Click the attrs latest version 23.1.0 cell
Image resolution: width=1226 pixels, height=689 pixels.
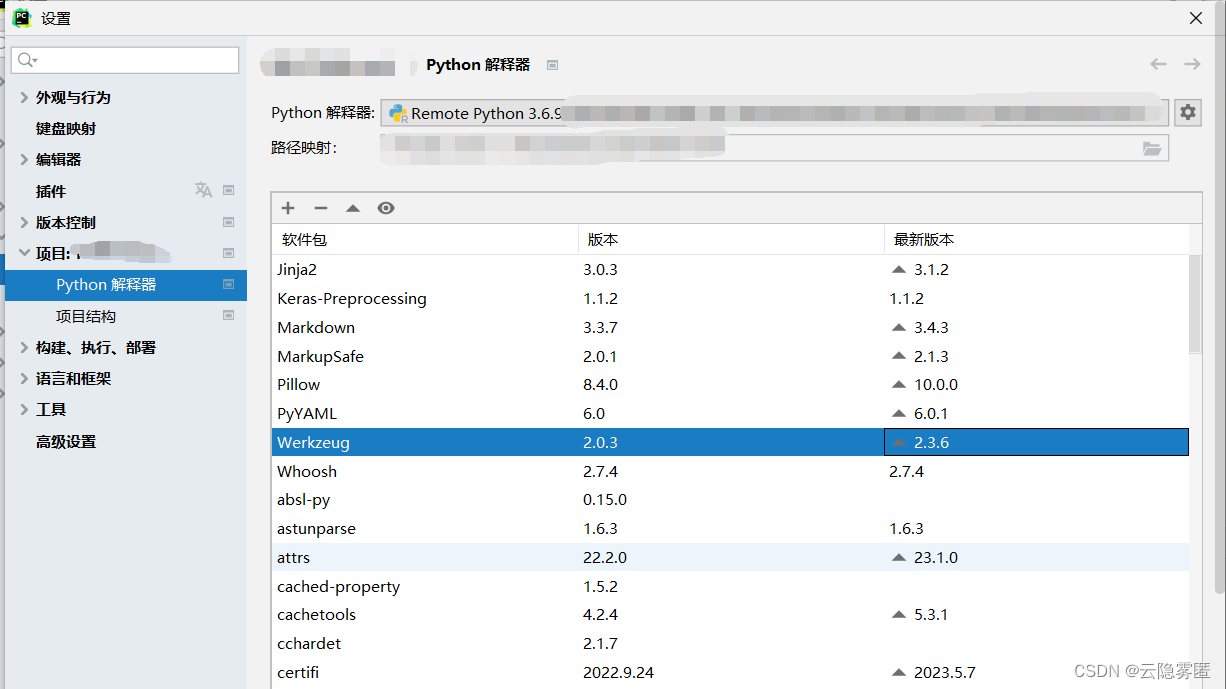point(1036,557)
